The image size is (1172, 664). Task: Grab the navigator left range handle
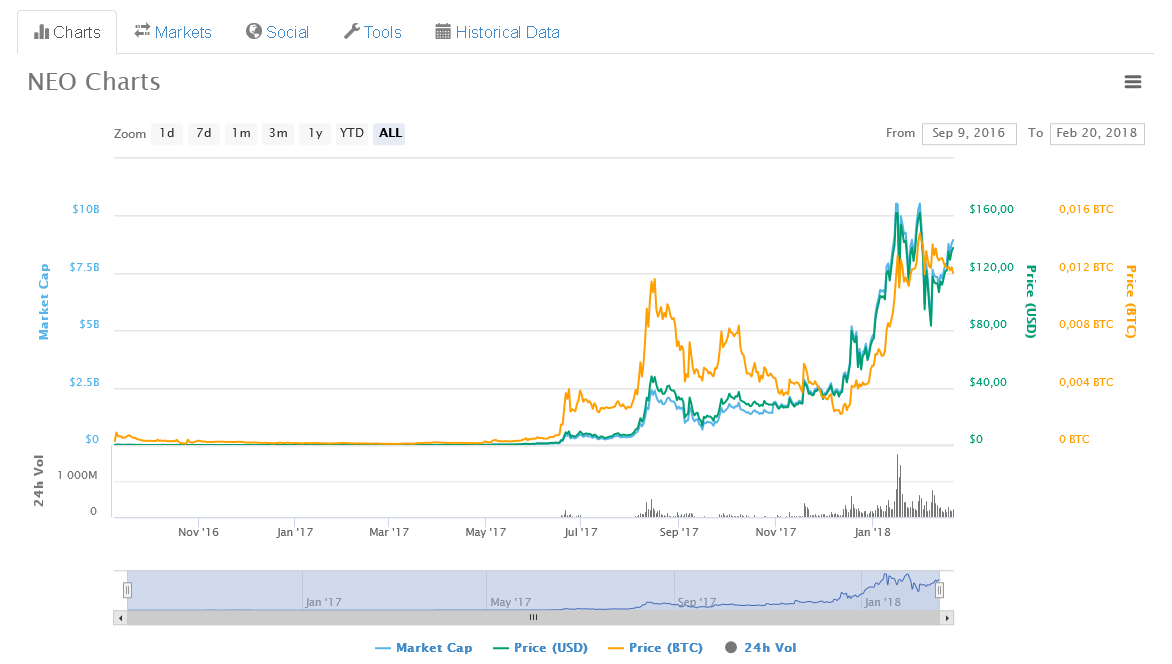click(128, 590)
